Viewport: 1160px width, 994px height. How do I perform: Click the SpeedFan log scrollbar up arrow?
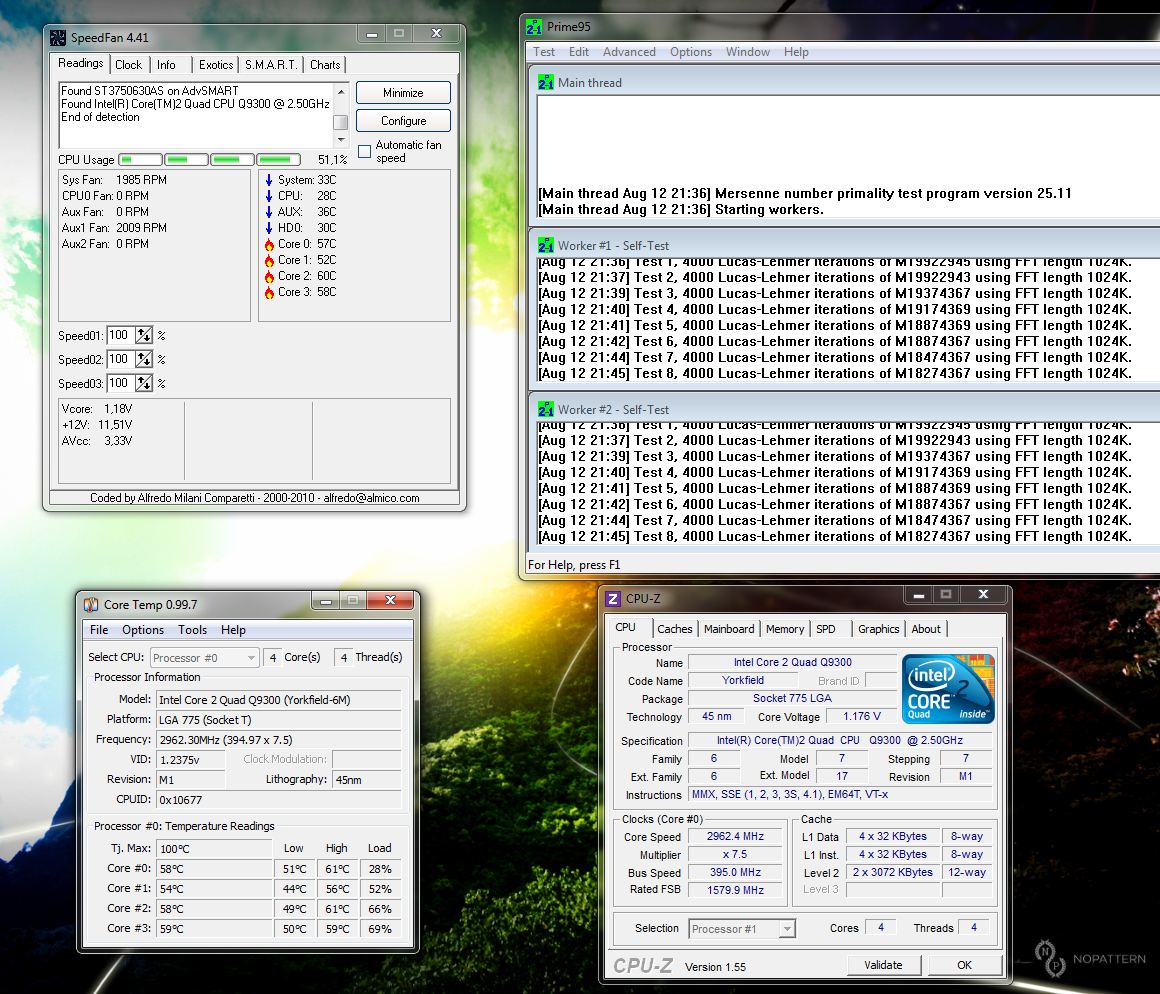[340, 92]
